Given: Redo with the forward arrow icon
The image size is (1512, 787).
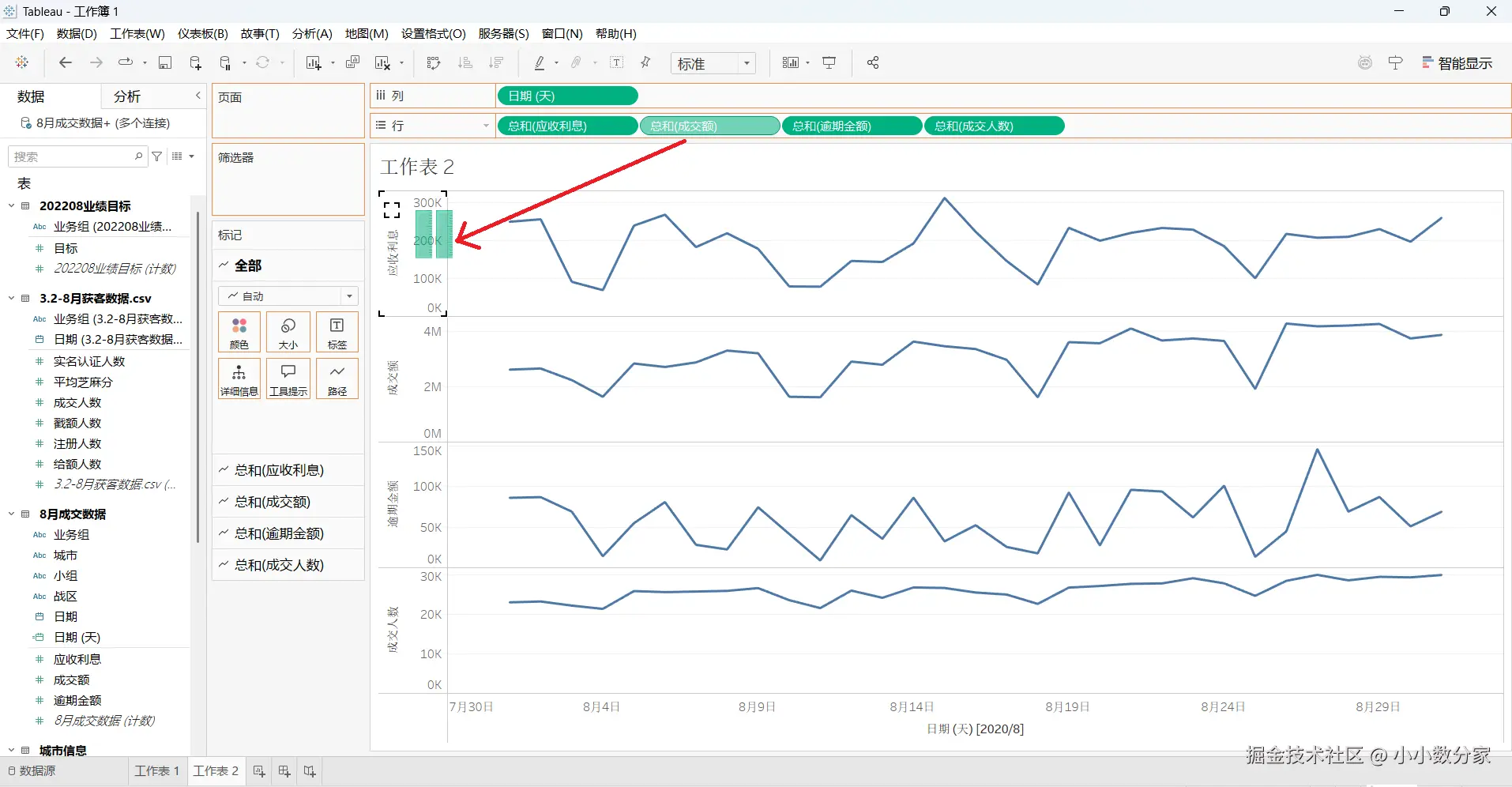Looking at the screenshot, I should [96, 62].
